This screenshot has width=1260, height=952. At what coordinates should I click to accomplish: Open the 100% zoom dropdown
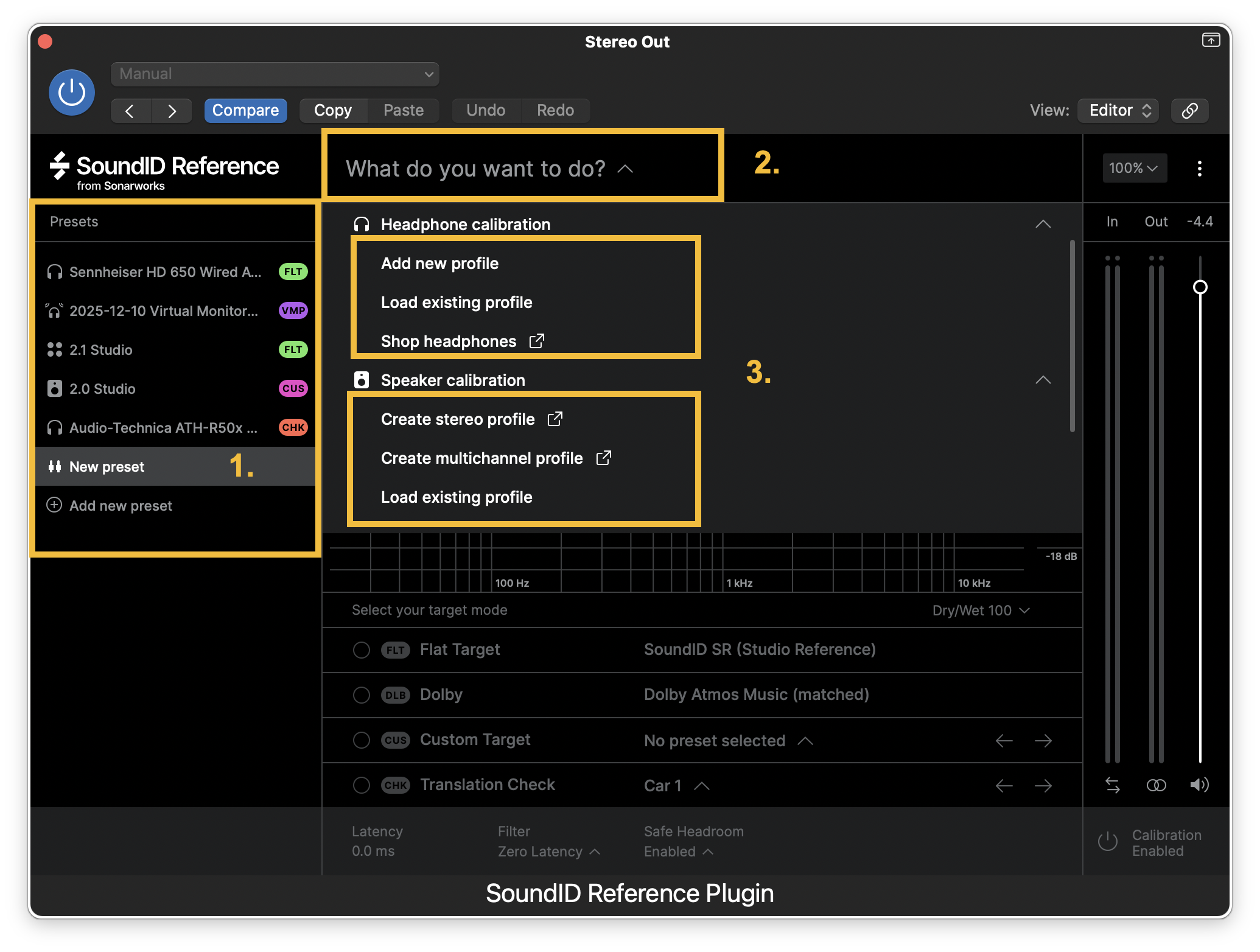[1134, 169]
